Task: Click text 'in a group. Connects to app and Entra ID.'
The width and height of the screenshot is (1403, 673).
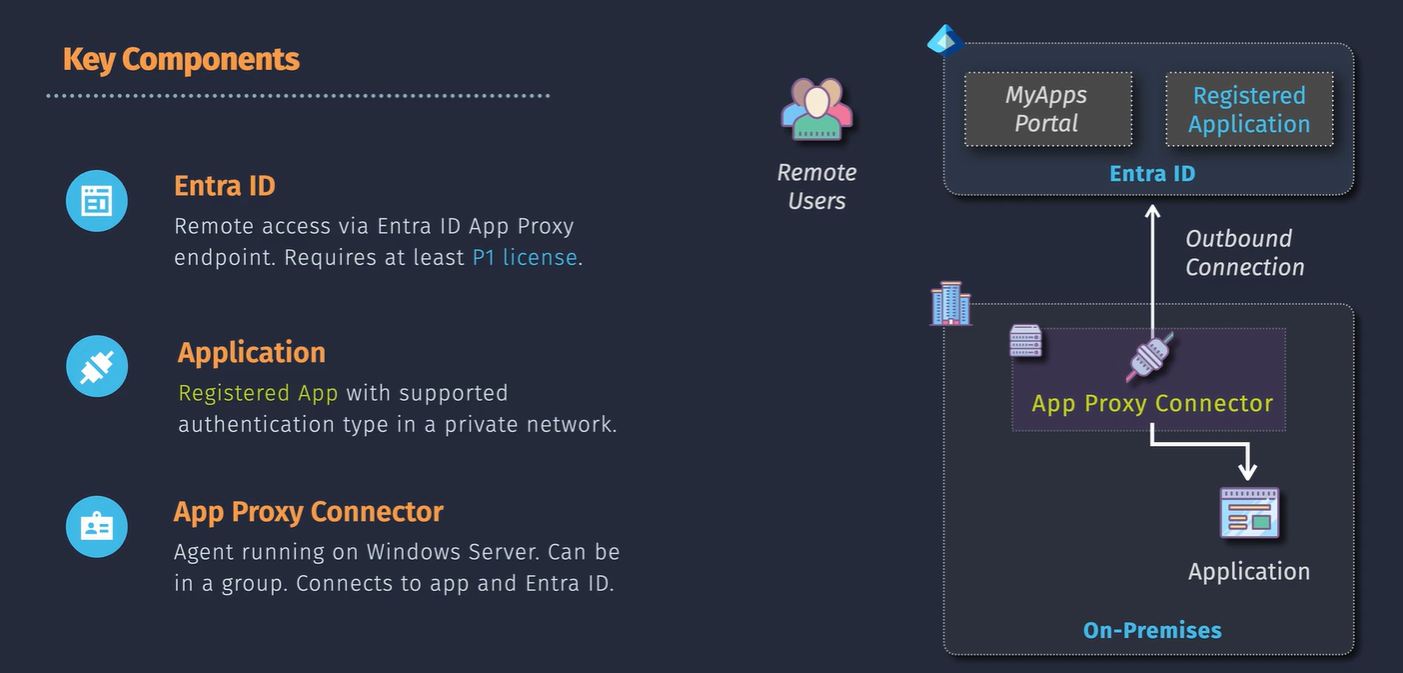Action: tap(394, 583)
